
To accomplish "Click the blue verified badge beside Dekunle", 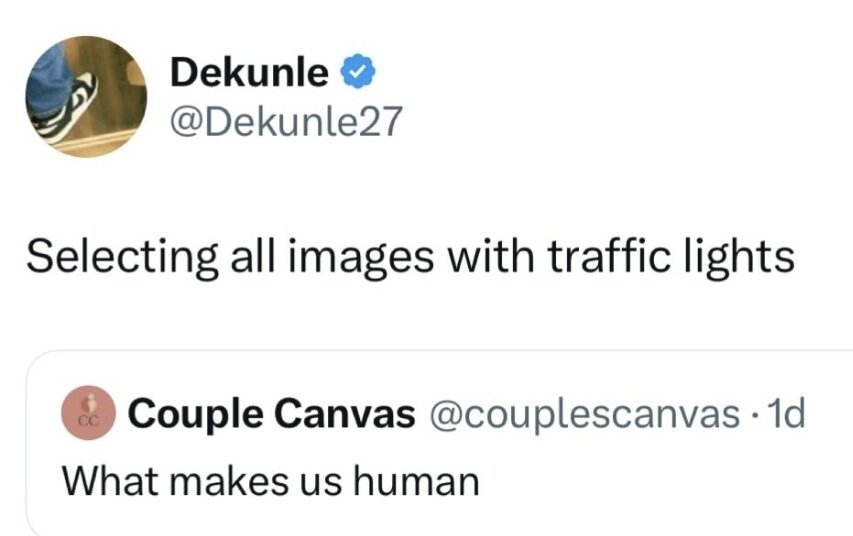I will 359,72.
